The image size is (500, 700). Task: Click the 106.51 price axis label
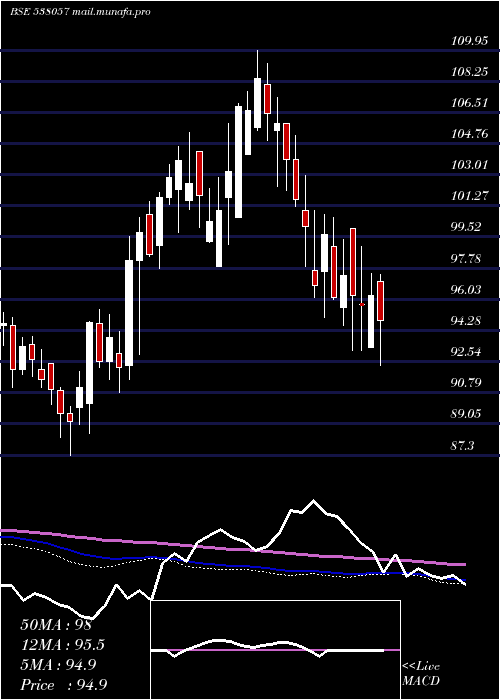470,103
